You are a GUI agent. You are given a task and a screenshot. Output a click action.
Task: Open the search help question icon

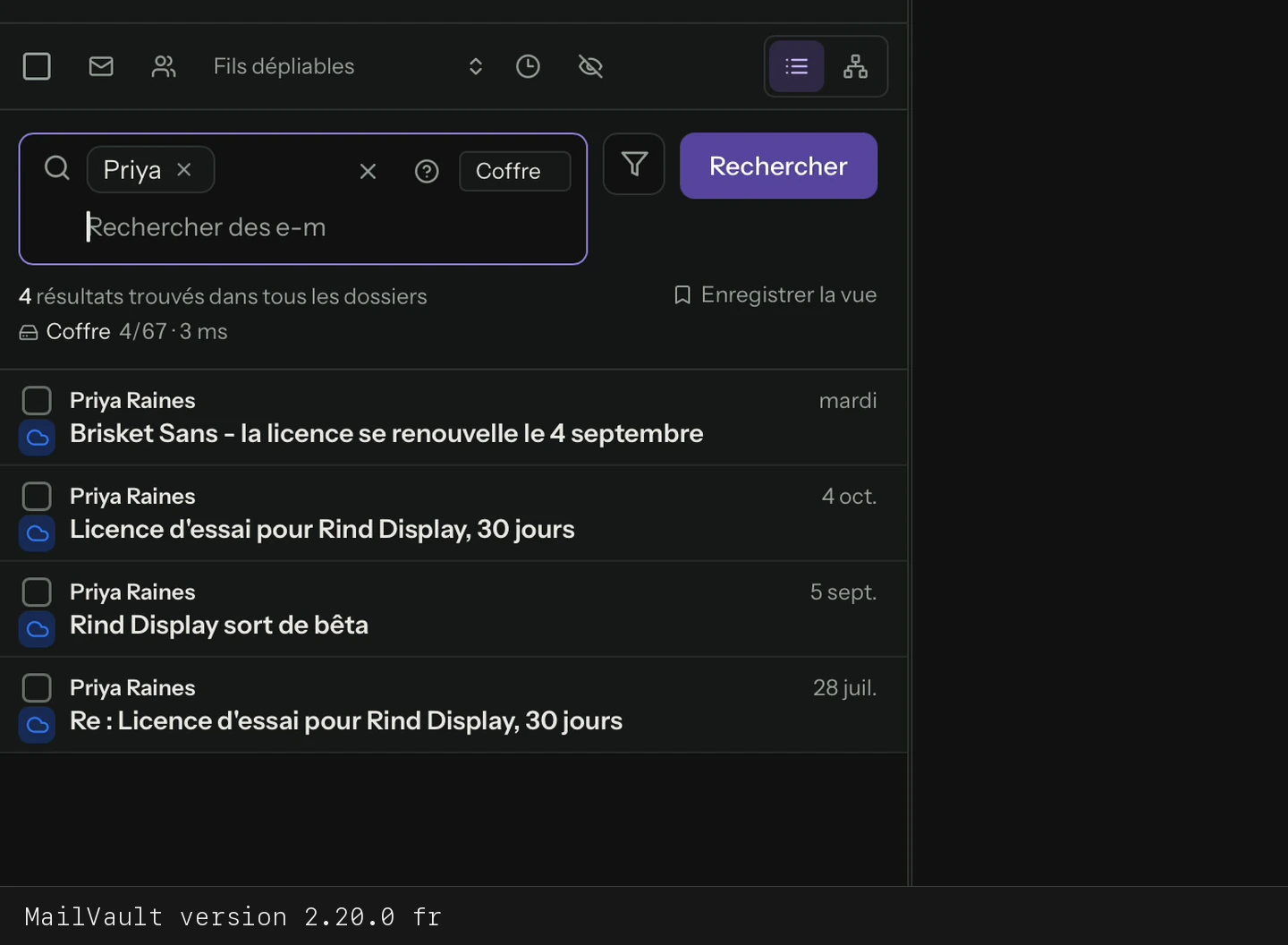click(x=427, y=171)
